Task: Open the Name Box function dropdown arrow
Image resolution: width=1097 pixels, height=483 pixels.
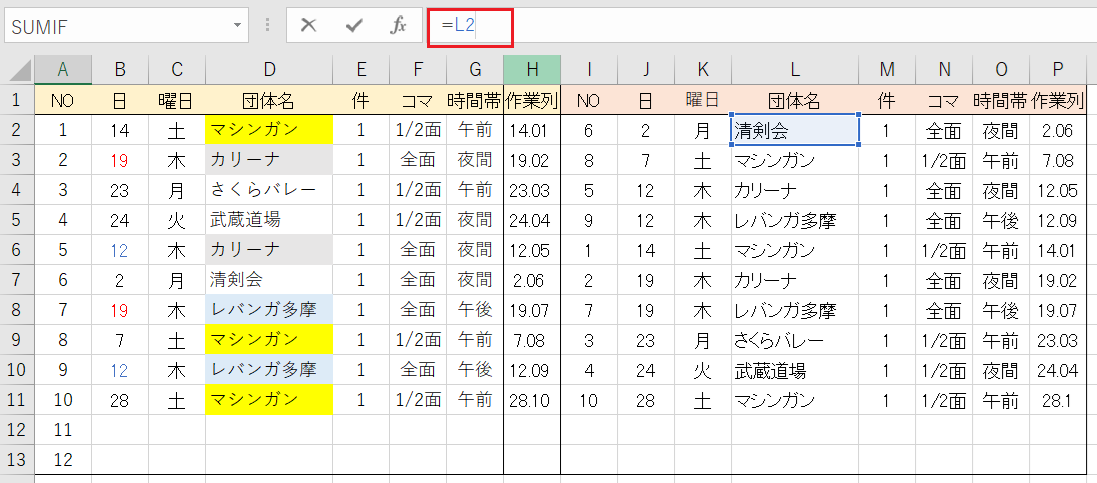Action: (238, 26)
